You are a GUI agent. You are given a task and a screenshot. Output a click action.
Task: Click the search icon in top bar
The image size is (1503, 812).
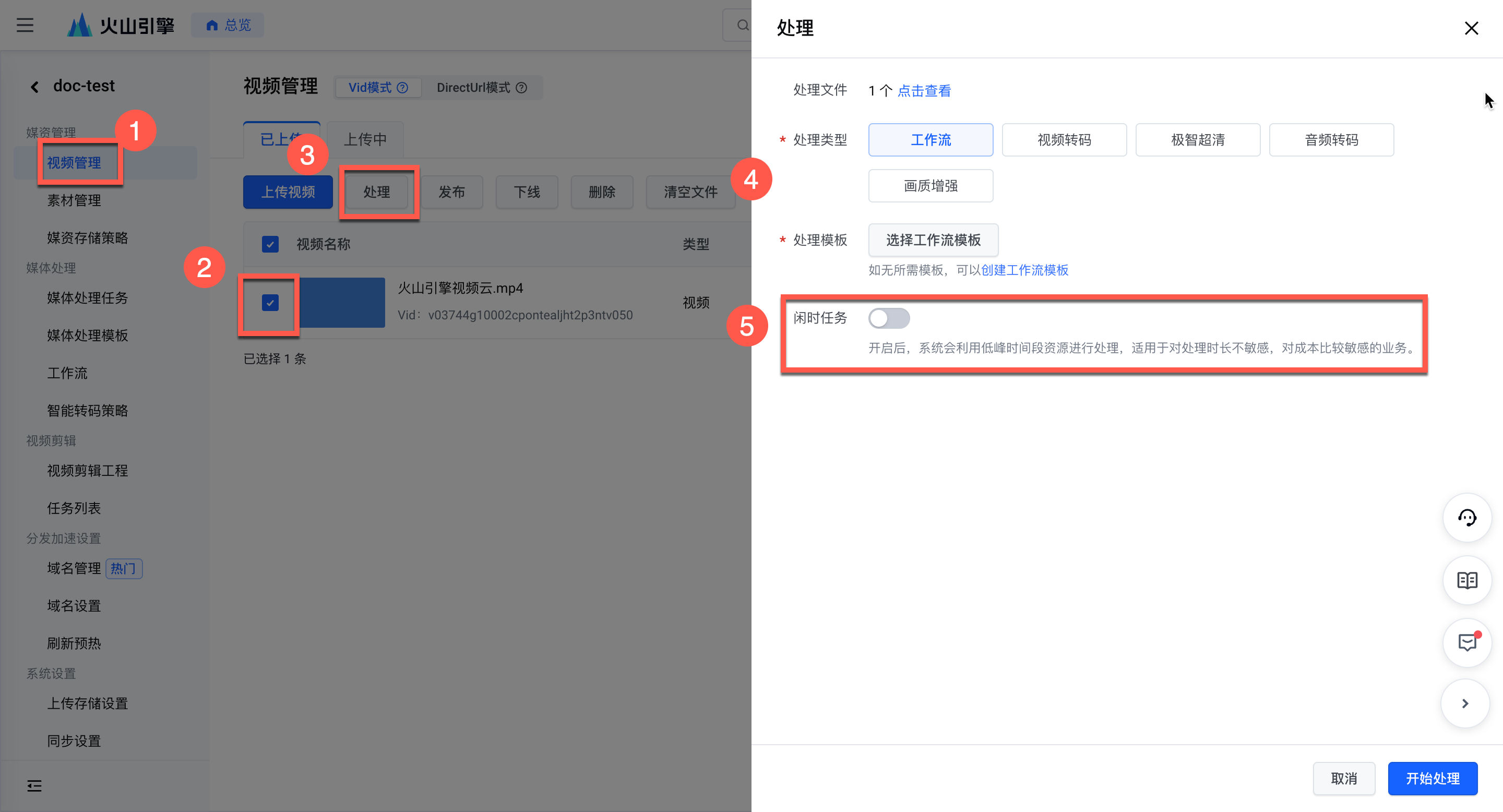pos(742,25)
